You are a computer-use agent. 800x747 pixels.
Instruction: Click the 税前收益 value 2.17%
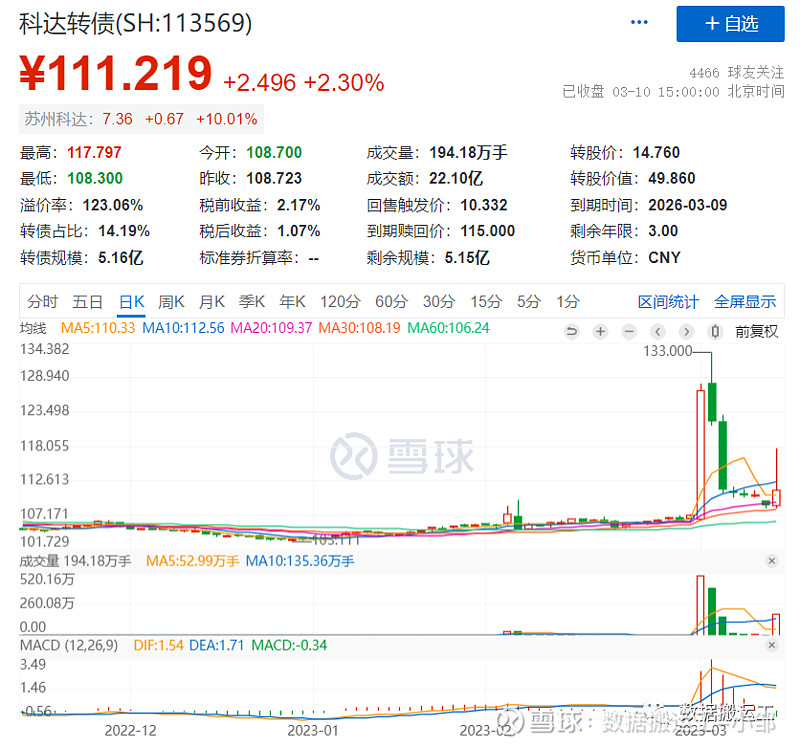click(x=298, y=205)
